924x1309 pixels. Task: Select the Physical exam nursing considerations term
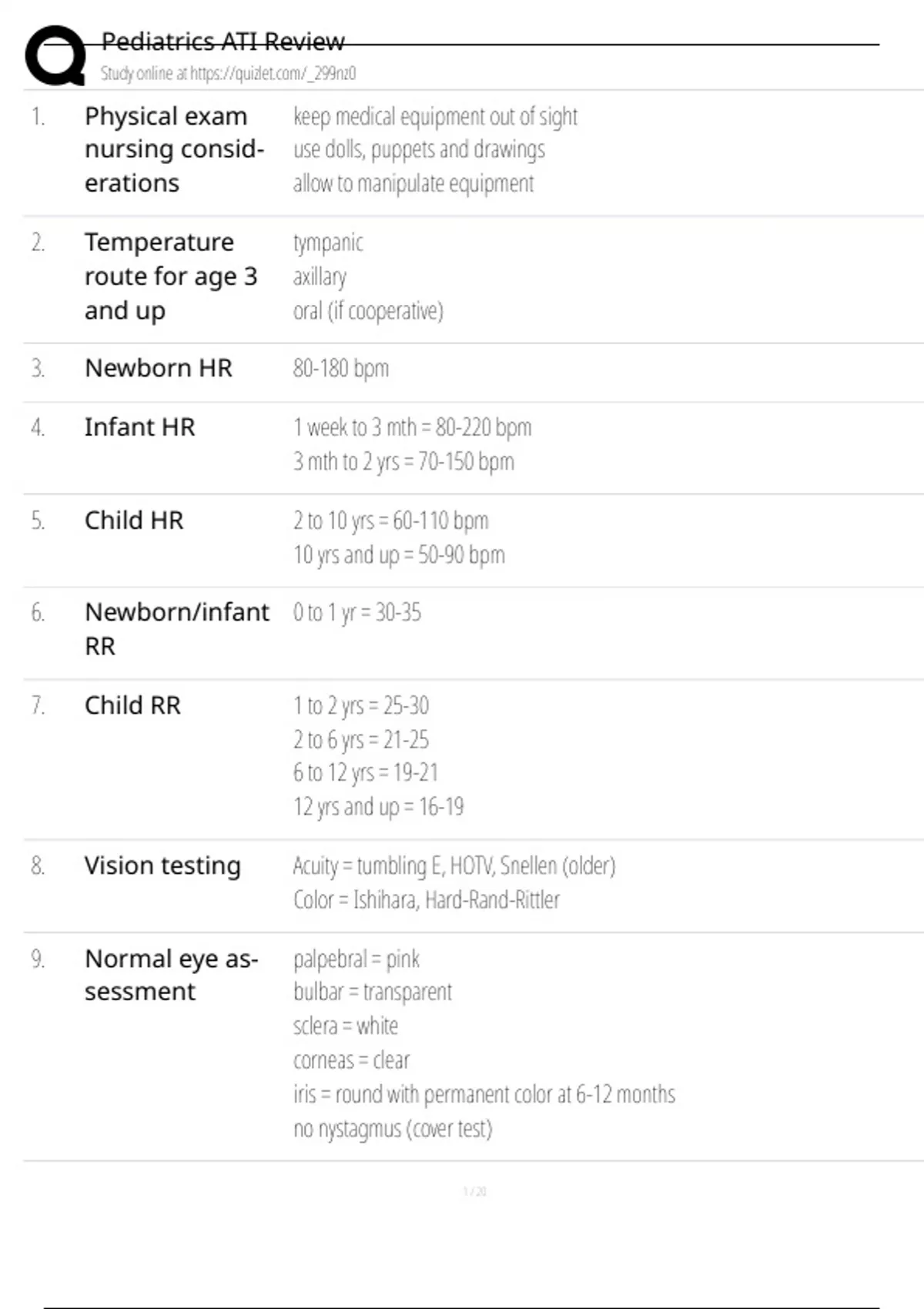174,149
